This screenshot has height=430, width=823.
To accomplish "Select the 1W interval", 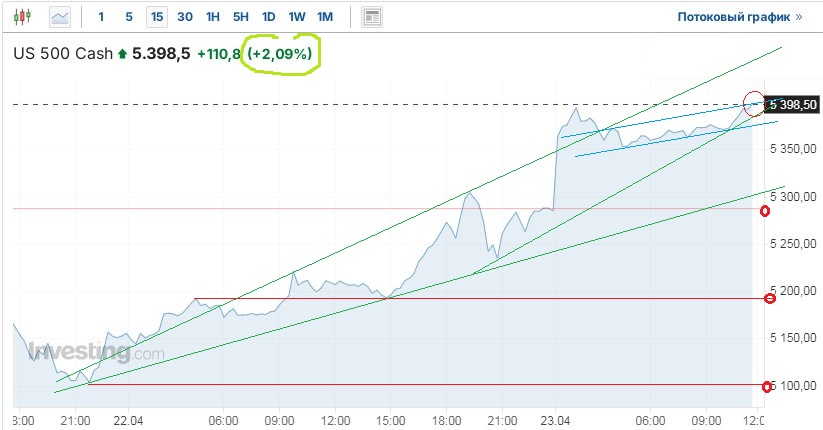I will tap(297, 17).
